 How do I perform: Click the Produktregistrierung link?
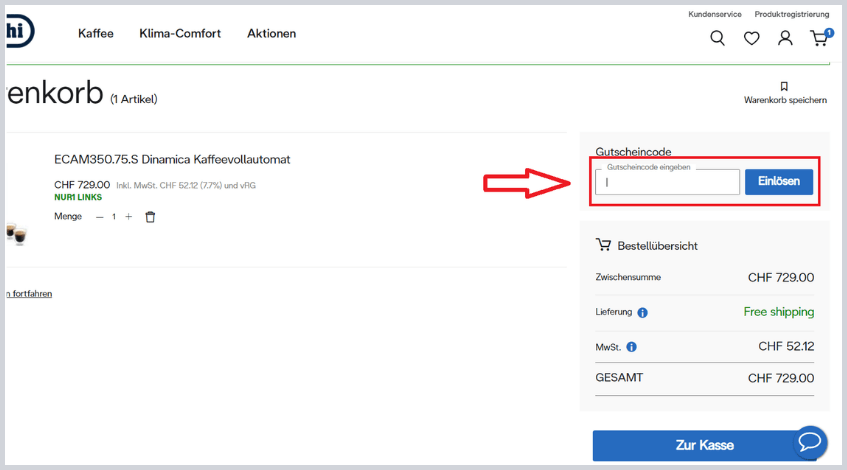(x=791, y=14)
